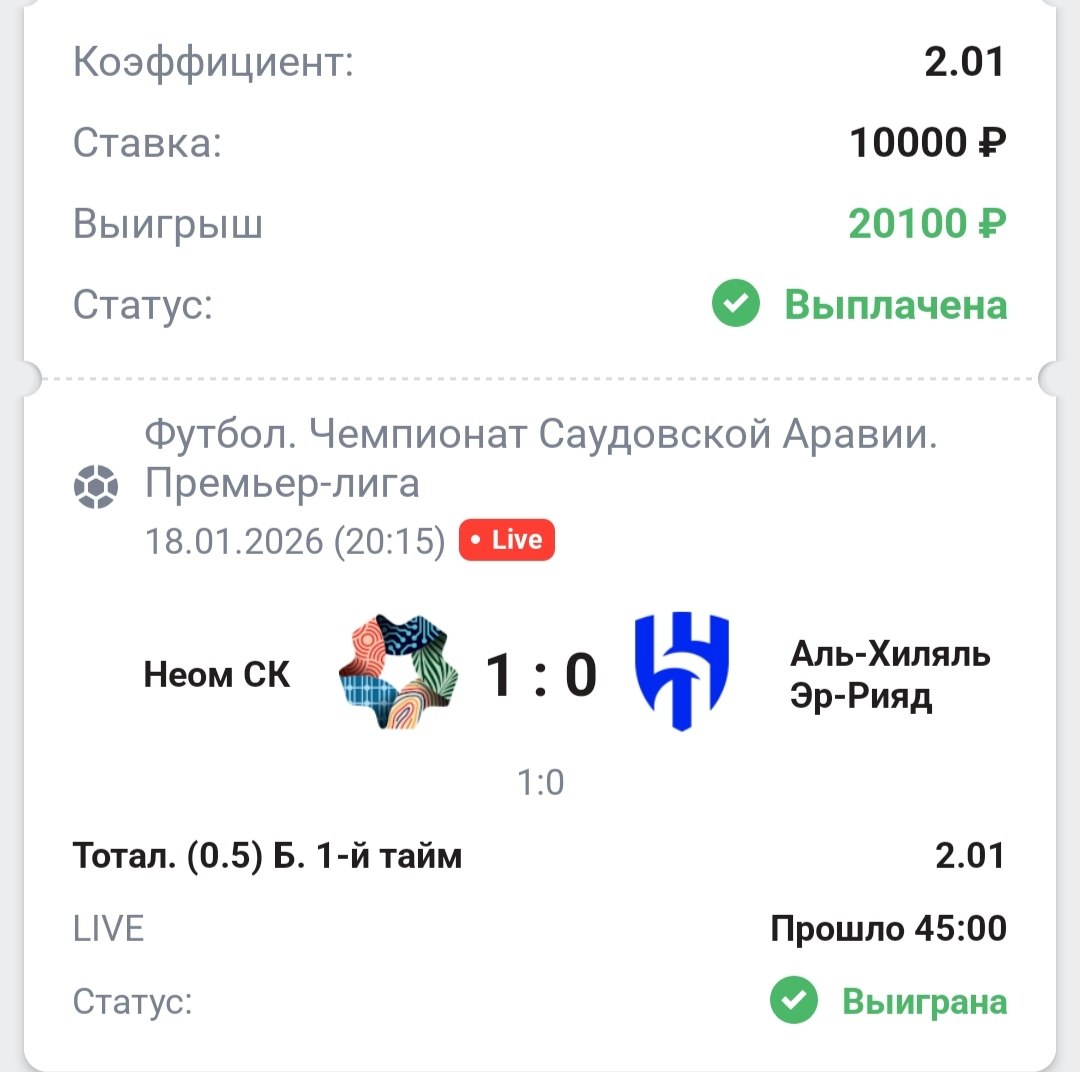Image resolution: width=1080 pixels, height=1072 pixels.
Task: Tap the Выплачена payout status
Action: tap(895, 305)
